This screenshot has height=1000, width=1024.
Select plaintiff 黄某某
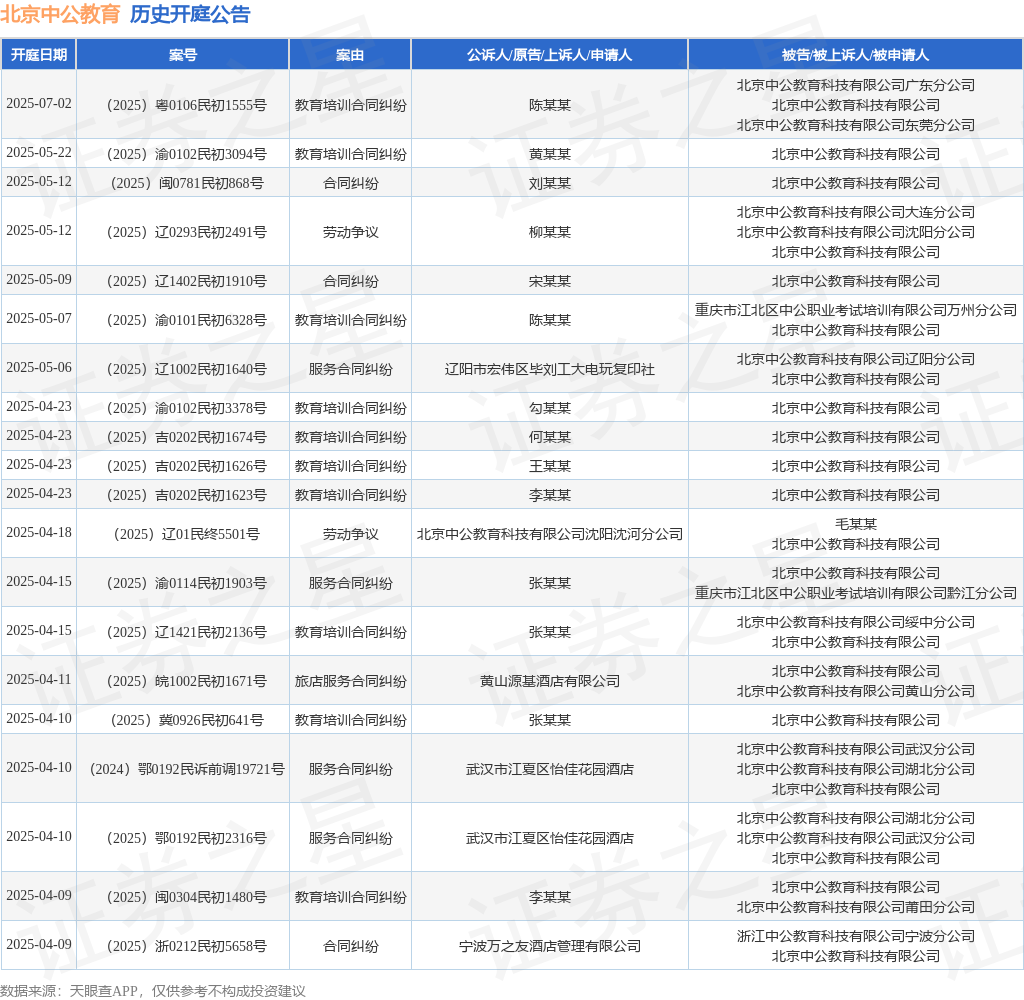[550, 154]
